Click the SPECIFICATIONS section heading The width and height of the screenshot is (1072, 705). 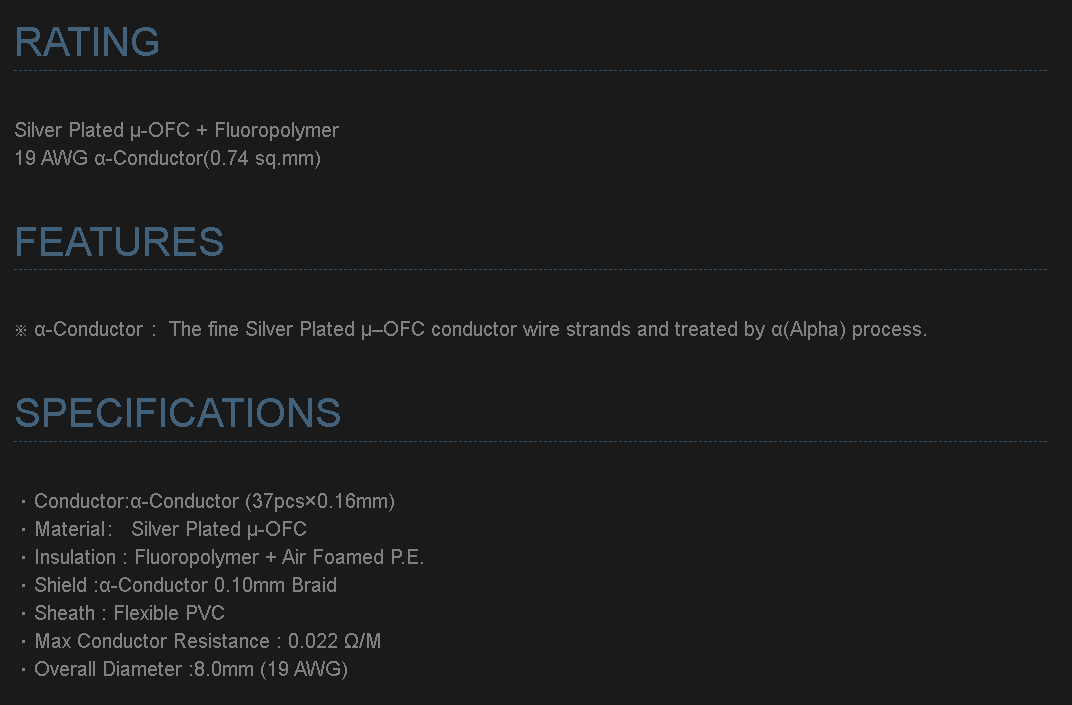coord(177,413)
